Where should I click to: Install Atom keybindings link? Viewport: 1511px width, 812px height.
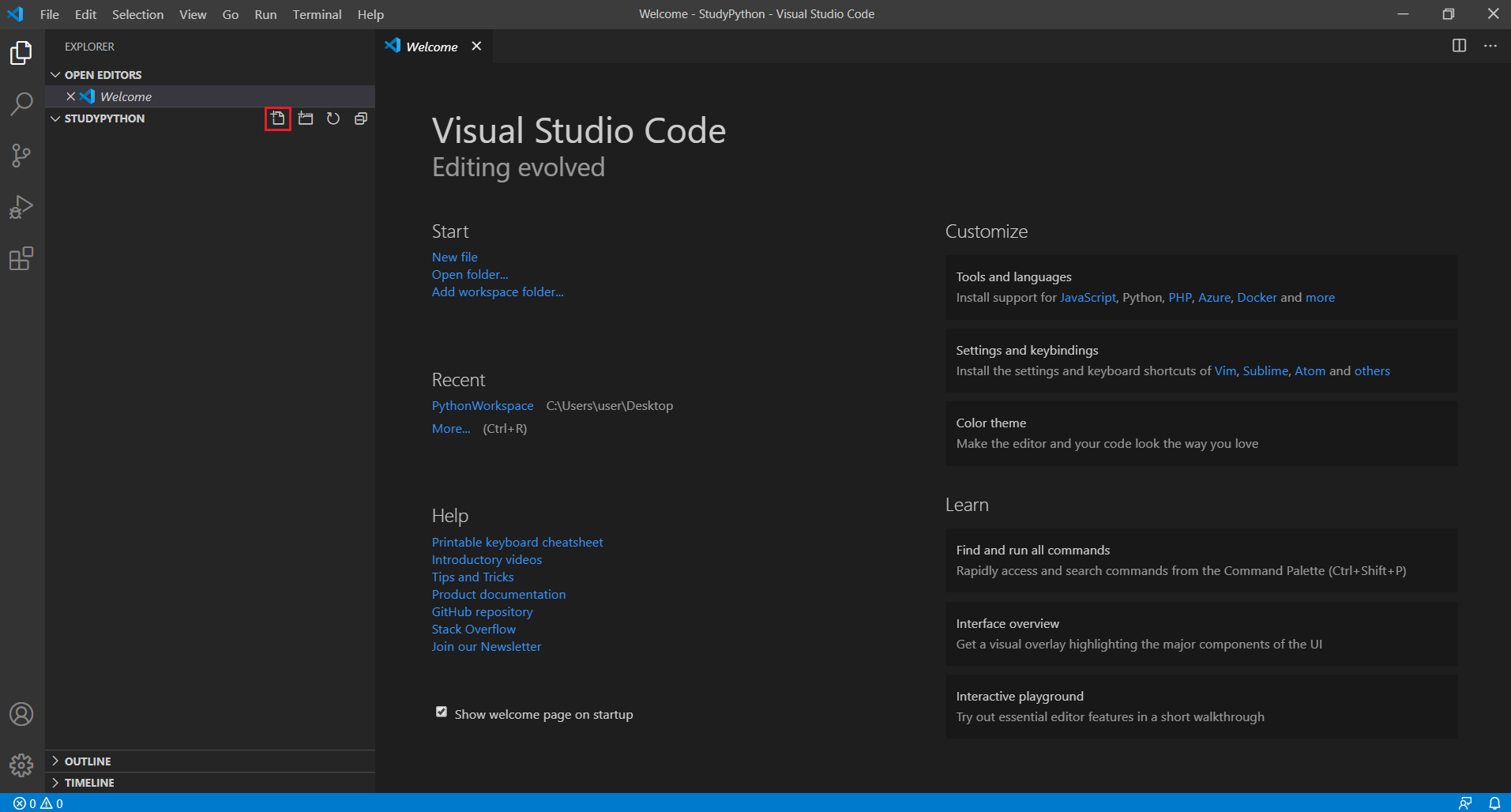(1310, 371)
